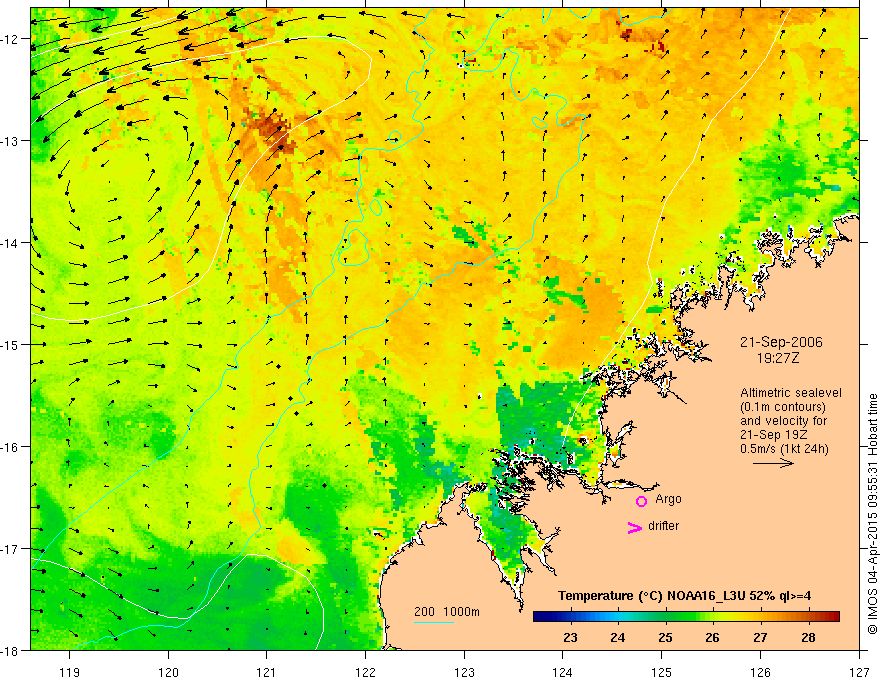
Task: Click longitude axis label 119
Action: (70, 672)
